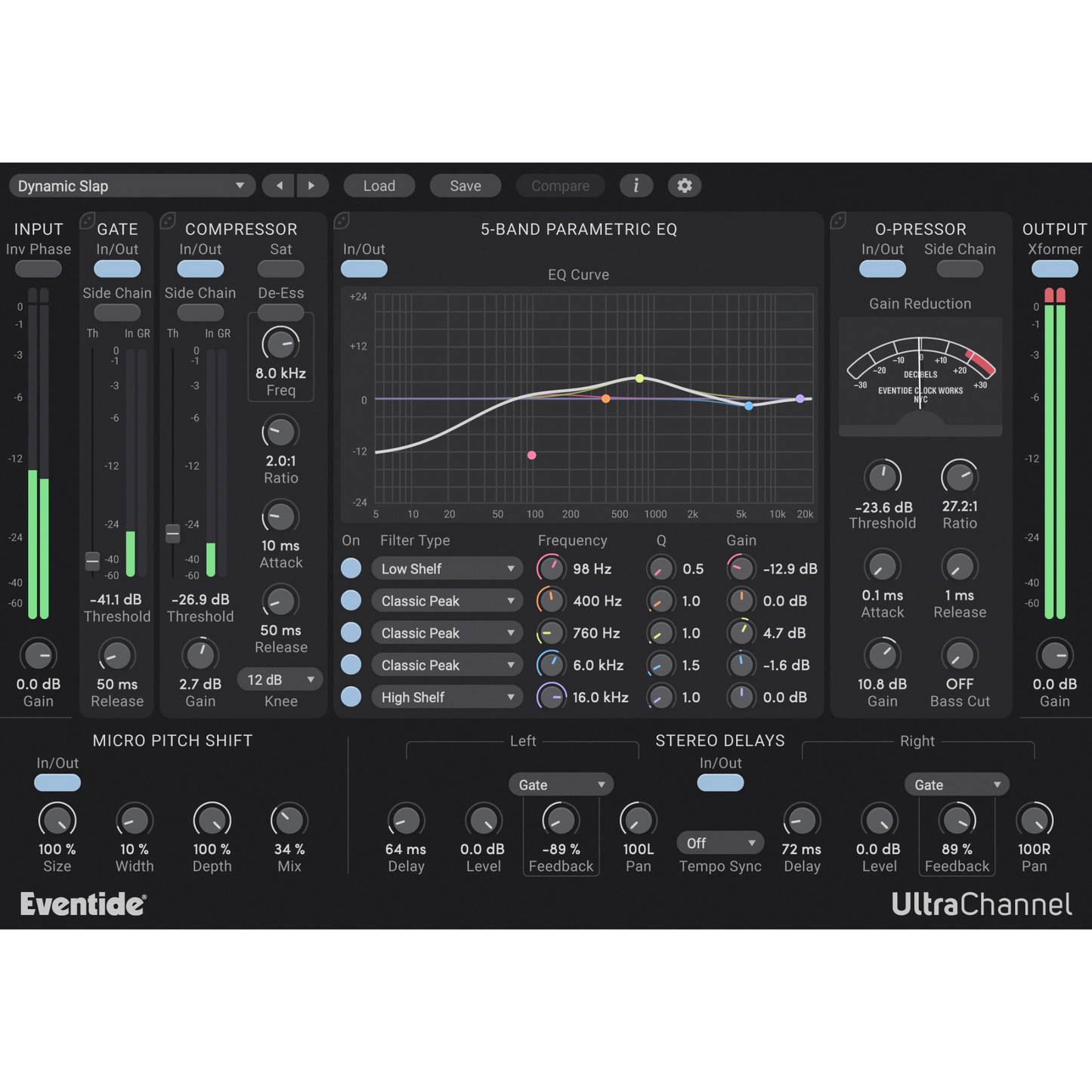
Task: Disable the Low Shelf band On button
Action: pyautogui.click(x=351, y=568)
